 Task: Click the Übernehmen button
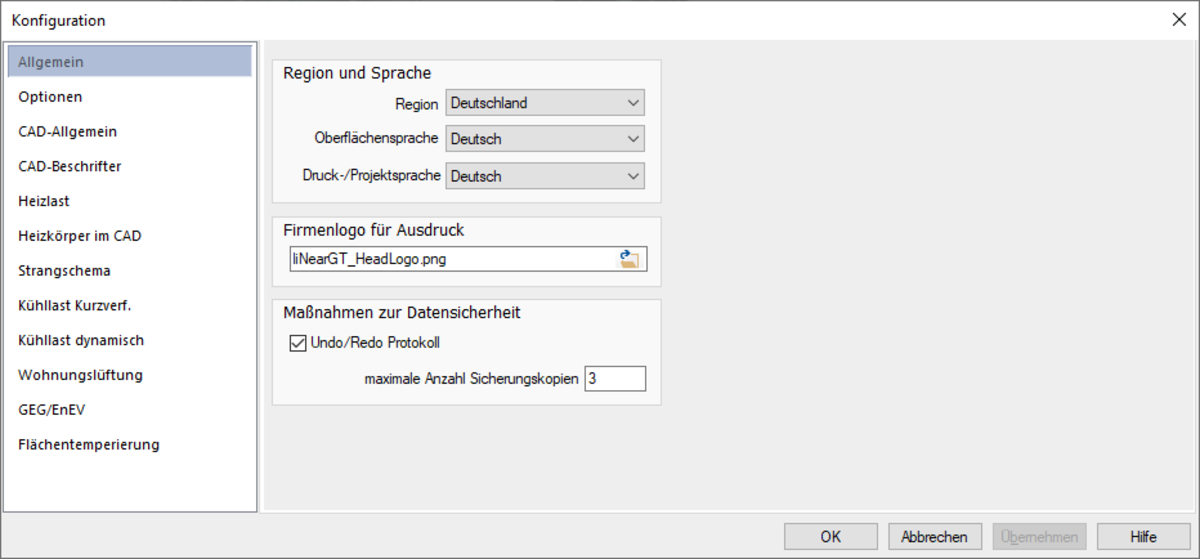(1039, 537)
